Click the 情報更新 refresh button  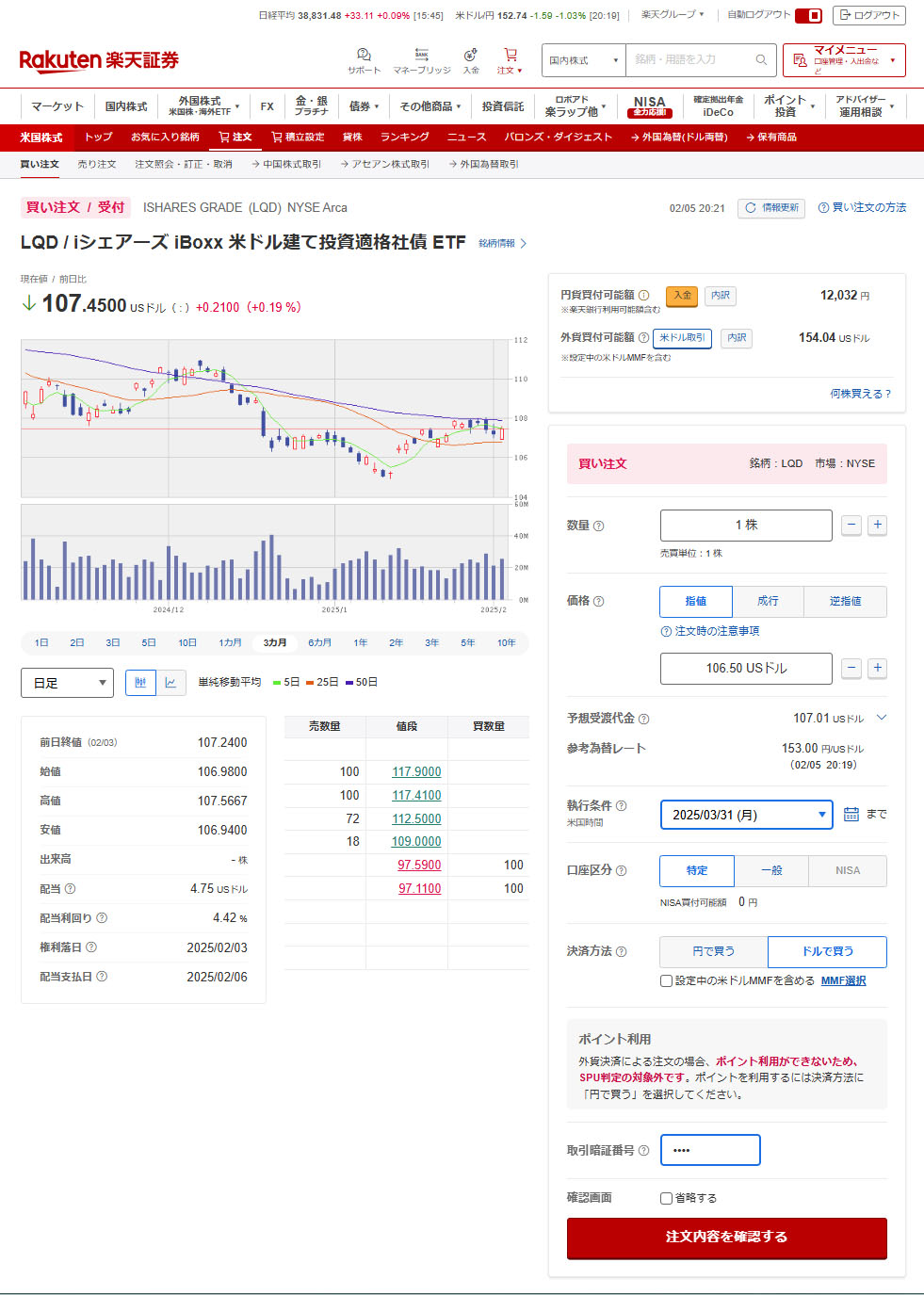click(x=771, y=208)
